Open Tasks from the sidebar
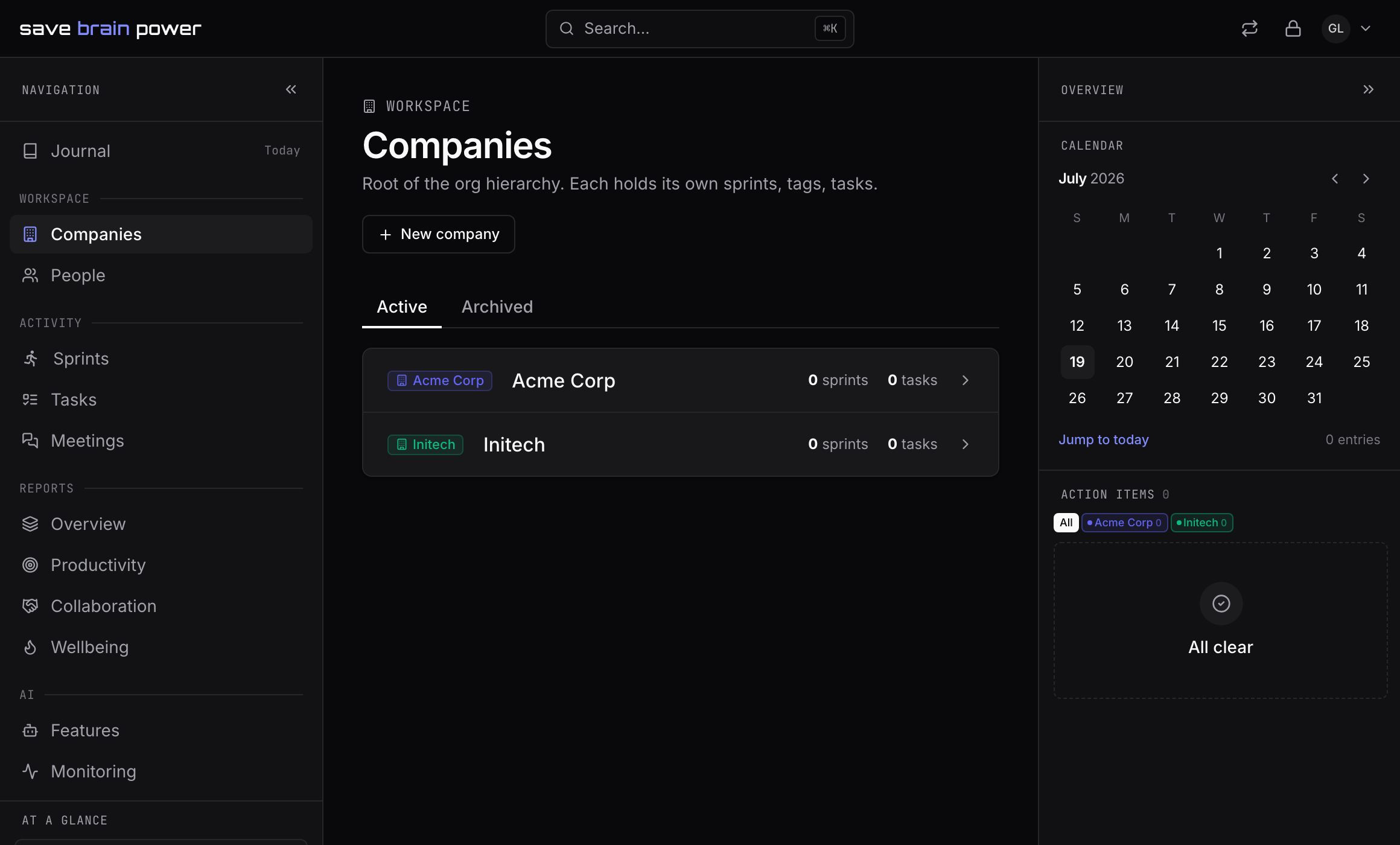 pos(161,400)
